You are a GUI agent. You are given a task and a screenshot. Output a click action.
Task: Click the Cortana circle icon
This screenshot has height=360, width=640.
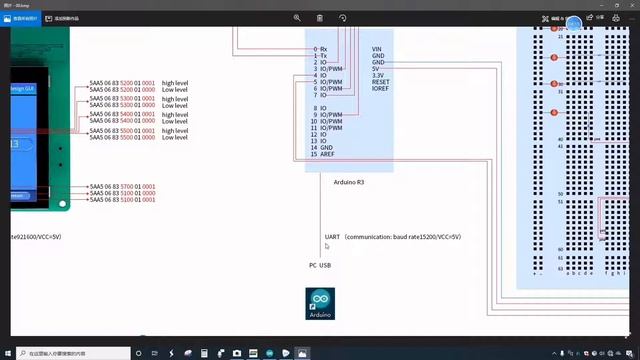138,353
